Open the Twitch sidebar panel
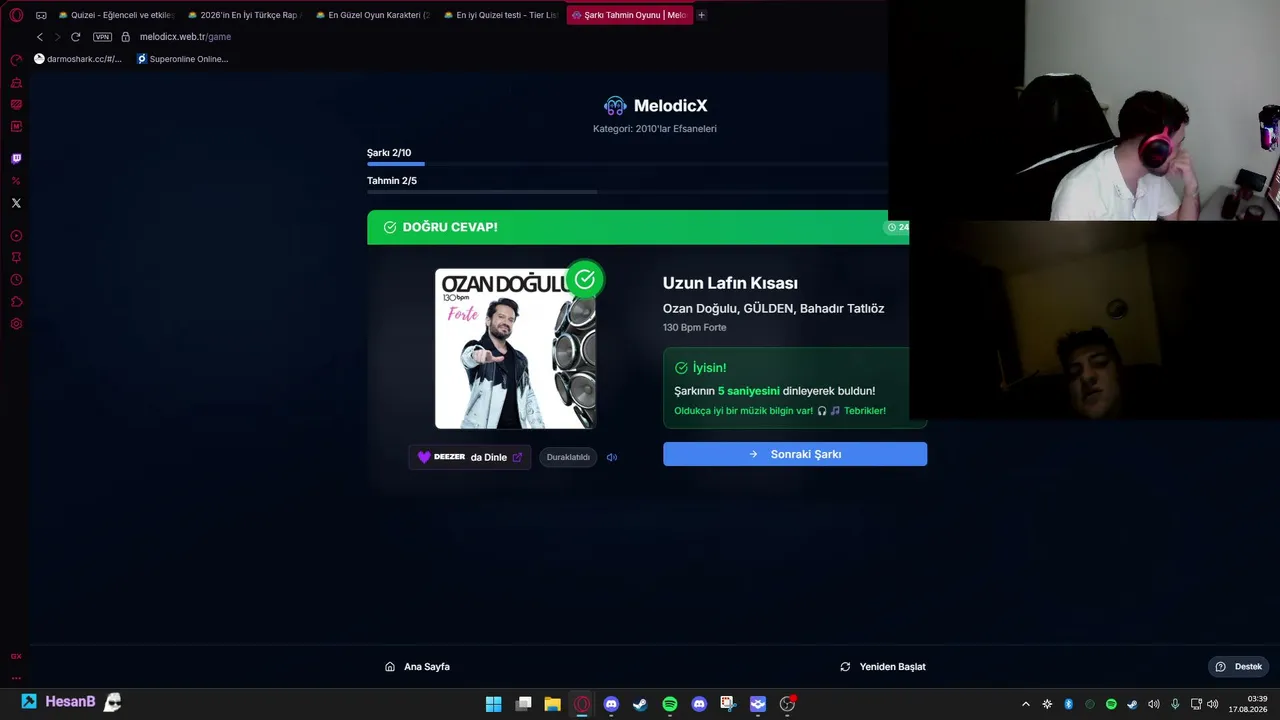Image resolution: width=1280 pixels, height=720 pixels. coord(16,159)
